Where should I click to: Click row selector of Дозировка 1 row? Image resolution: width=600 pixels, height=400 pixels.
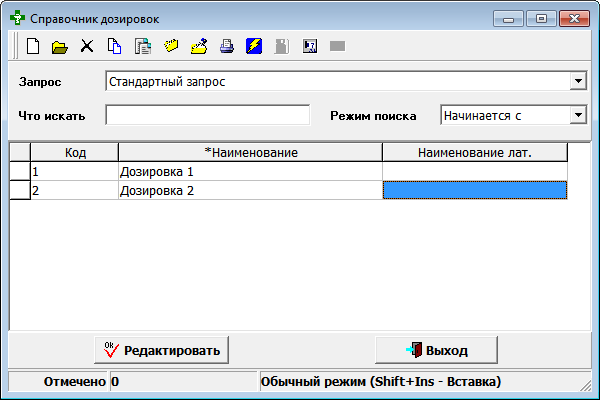point(20,171)
